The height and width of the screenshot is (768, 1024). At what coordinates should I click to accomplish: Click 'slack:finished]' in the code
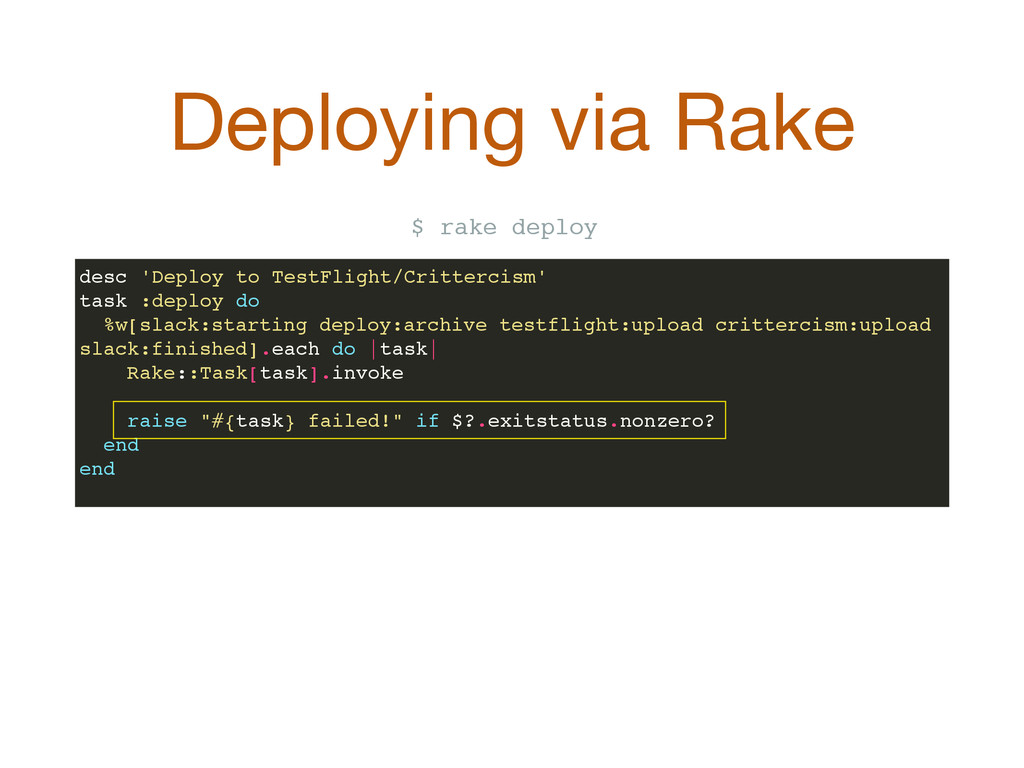pyautogui.click(x=168, y=349)
